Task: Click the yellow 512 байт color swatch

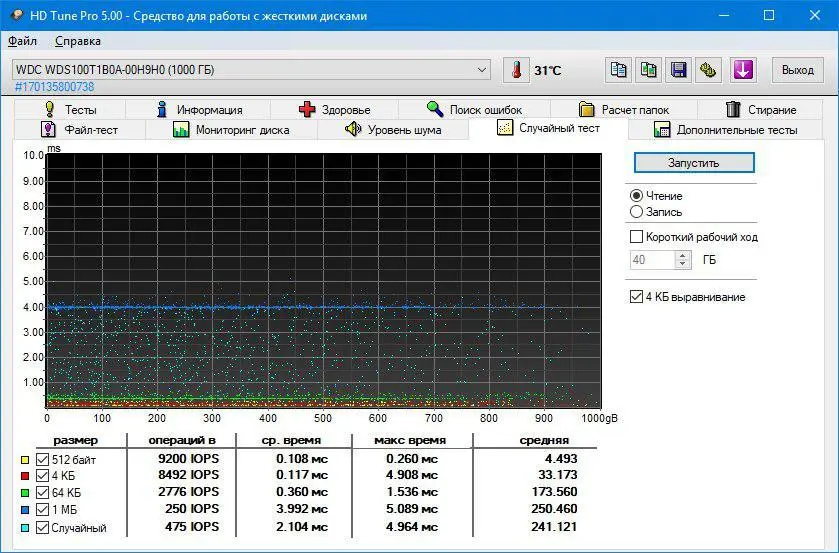Action: point(25,460)
